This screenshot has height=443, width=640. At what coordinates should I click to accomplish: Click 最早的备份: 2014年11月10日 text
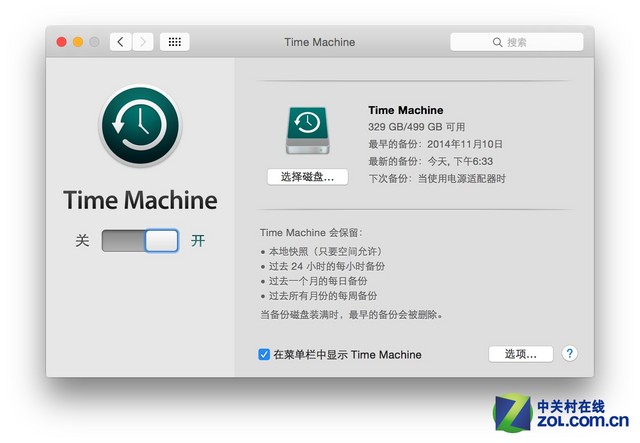click(x=436, y=144)
